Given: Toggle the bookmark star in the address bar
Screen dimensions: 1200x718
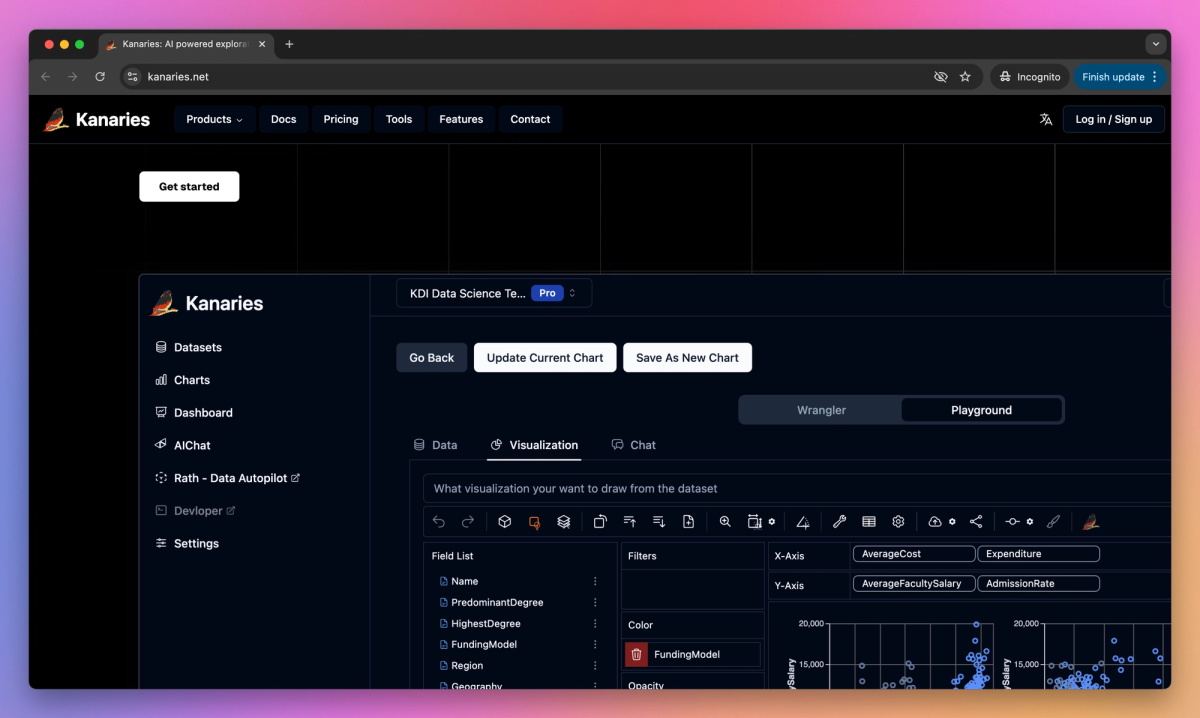Looking at the screenshot, I should pyautogui.click(x=964, y=76).
